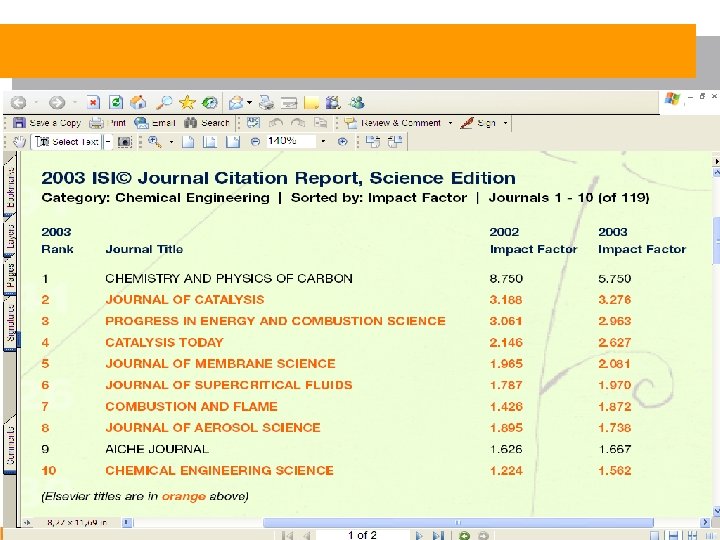Click 2003 impact factor value 5.750

614,279
